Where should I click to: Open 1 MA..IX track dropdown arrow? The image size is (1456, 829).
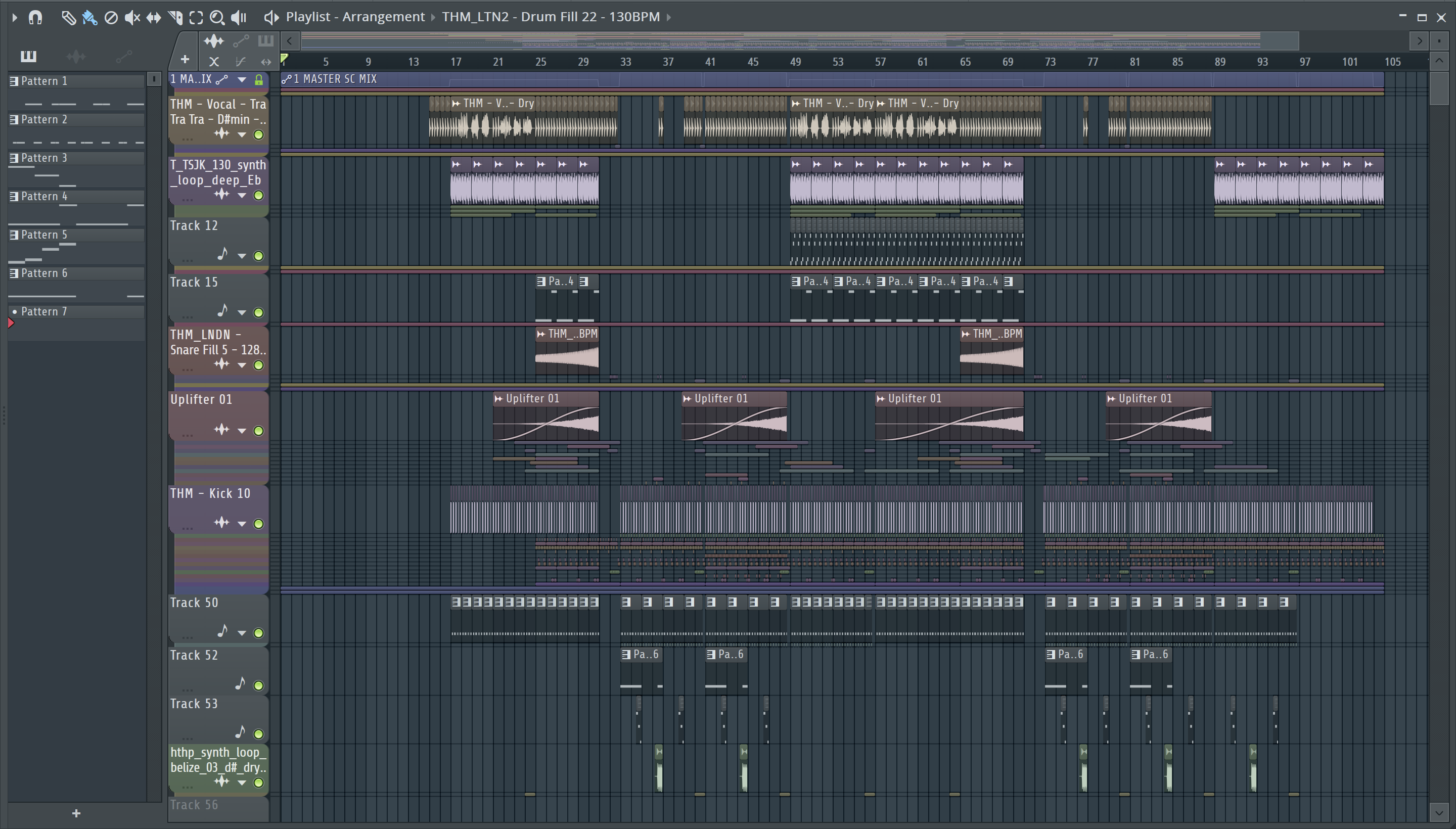[242, 80]
